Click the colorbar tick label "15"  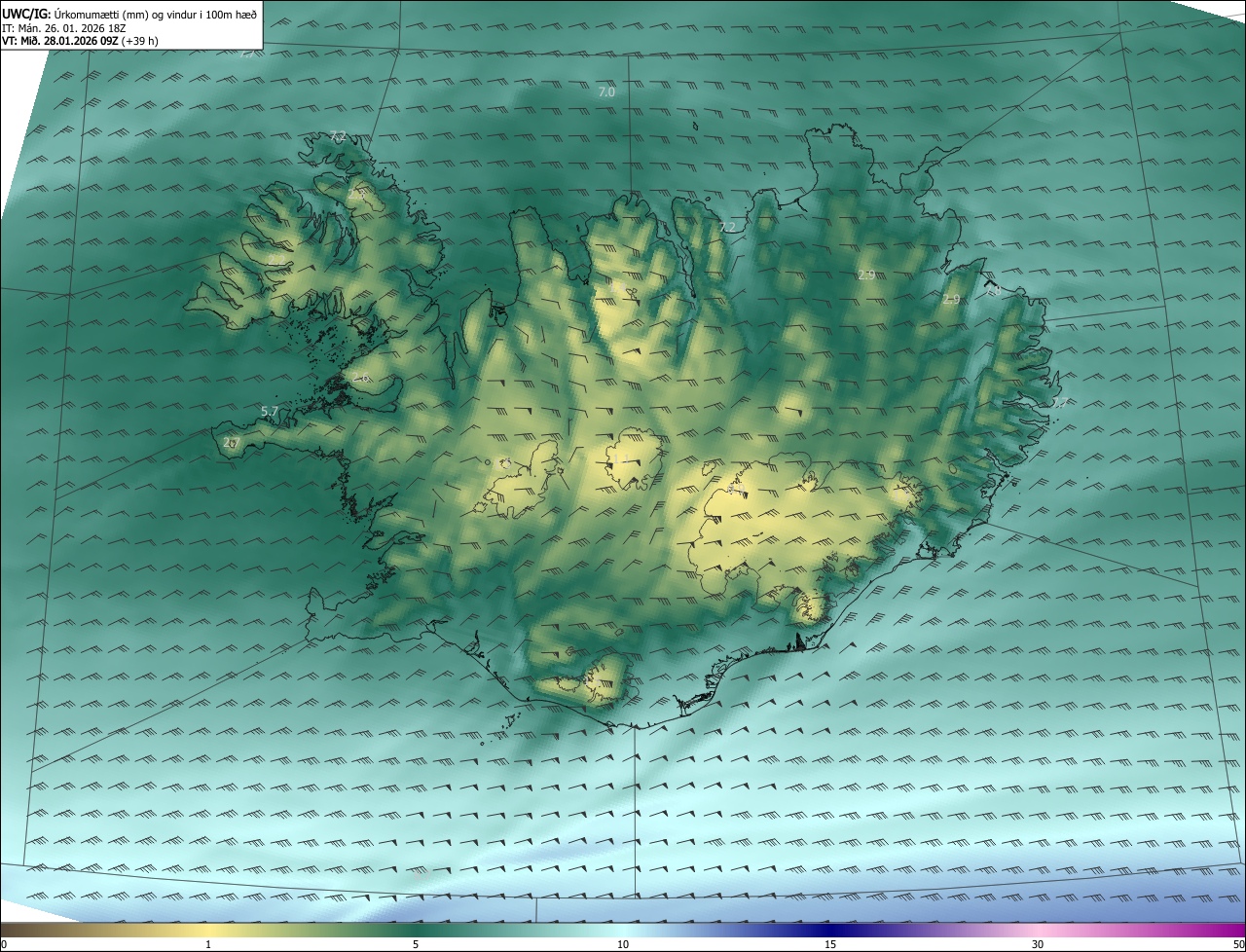(830, 944)
